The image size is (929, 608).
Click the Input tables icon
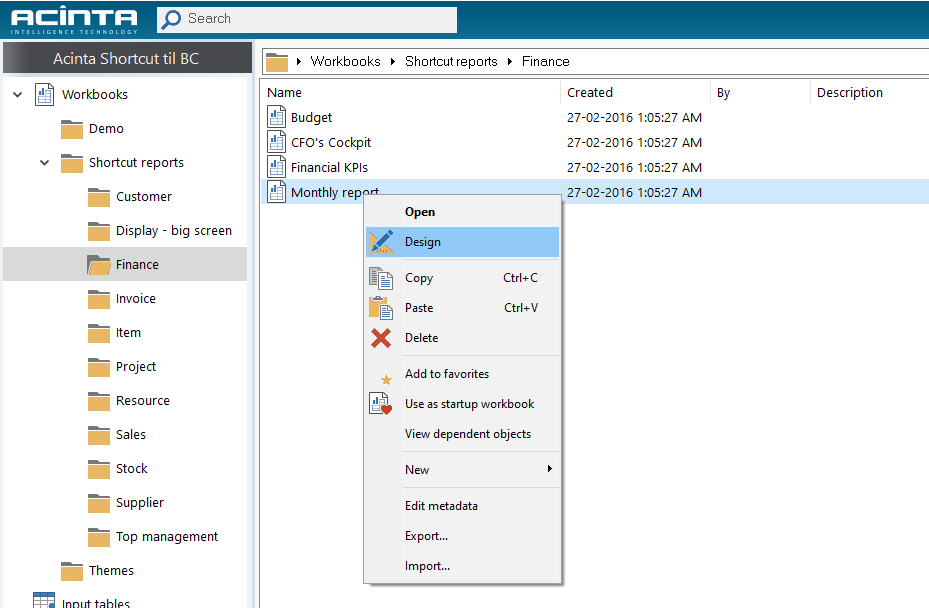[44, 600]
